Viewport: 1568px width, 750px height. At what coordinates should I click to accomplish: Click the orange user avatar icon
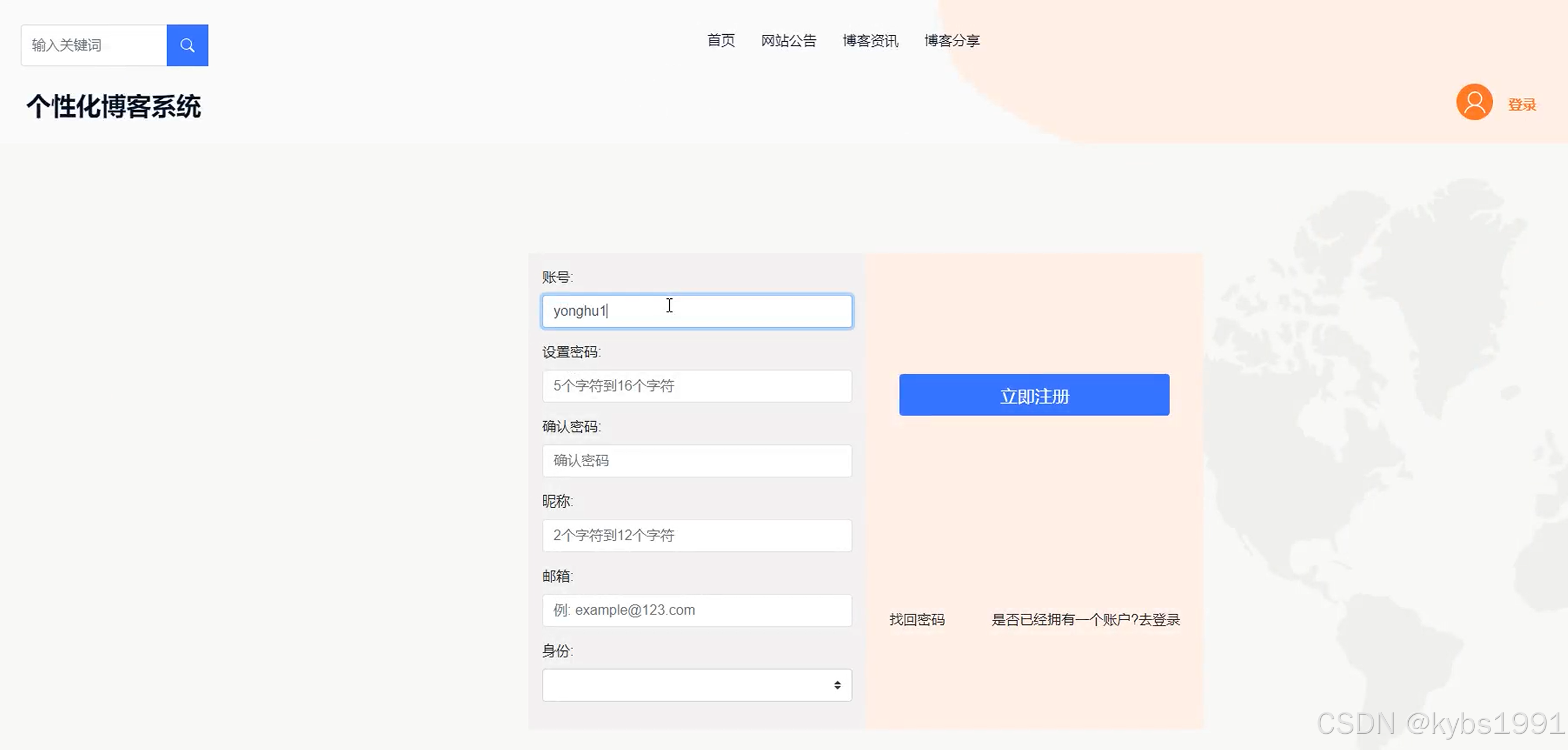[x=1474, y=103]
